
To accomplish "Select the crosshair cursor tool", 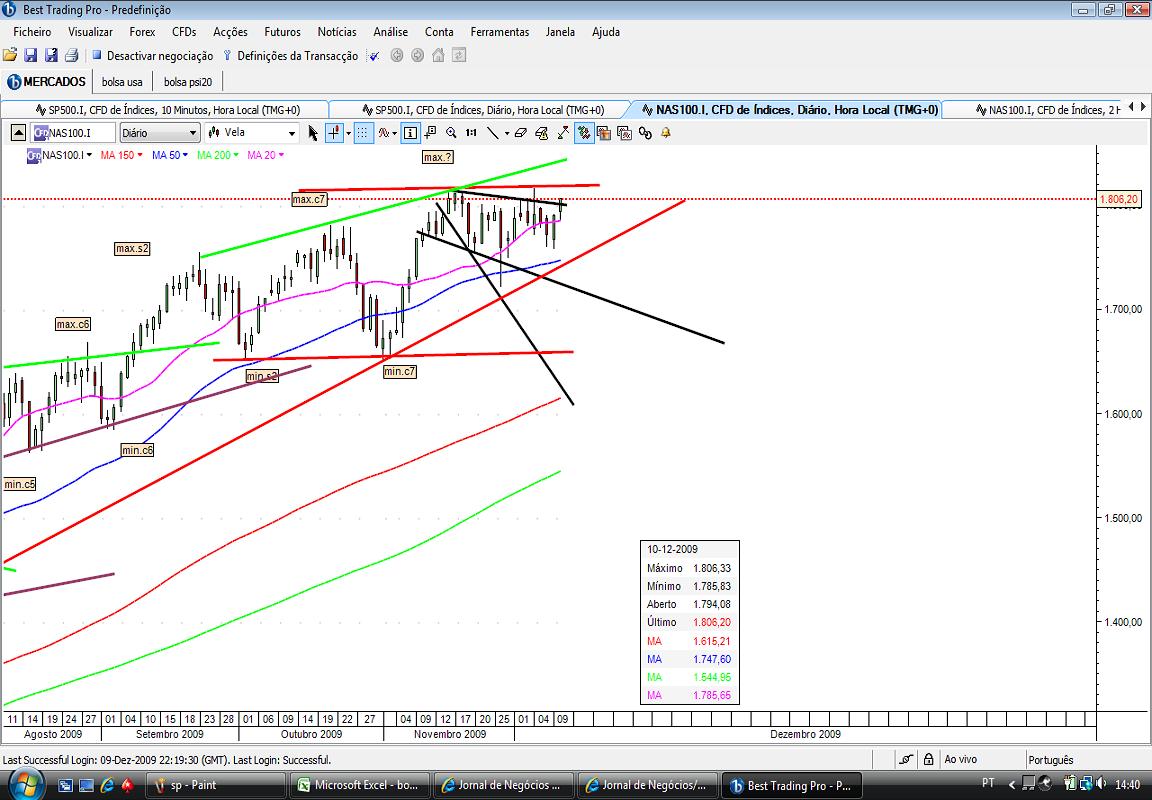I will [x=334, y=133].
